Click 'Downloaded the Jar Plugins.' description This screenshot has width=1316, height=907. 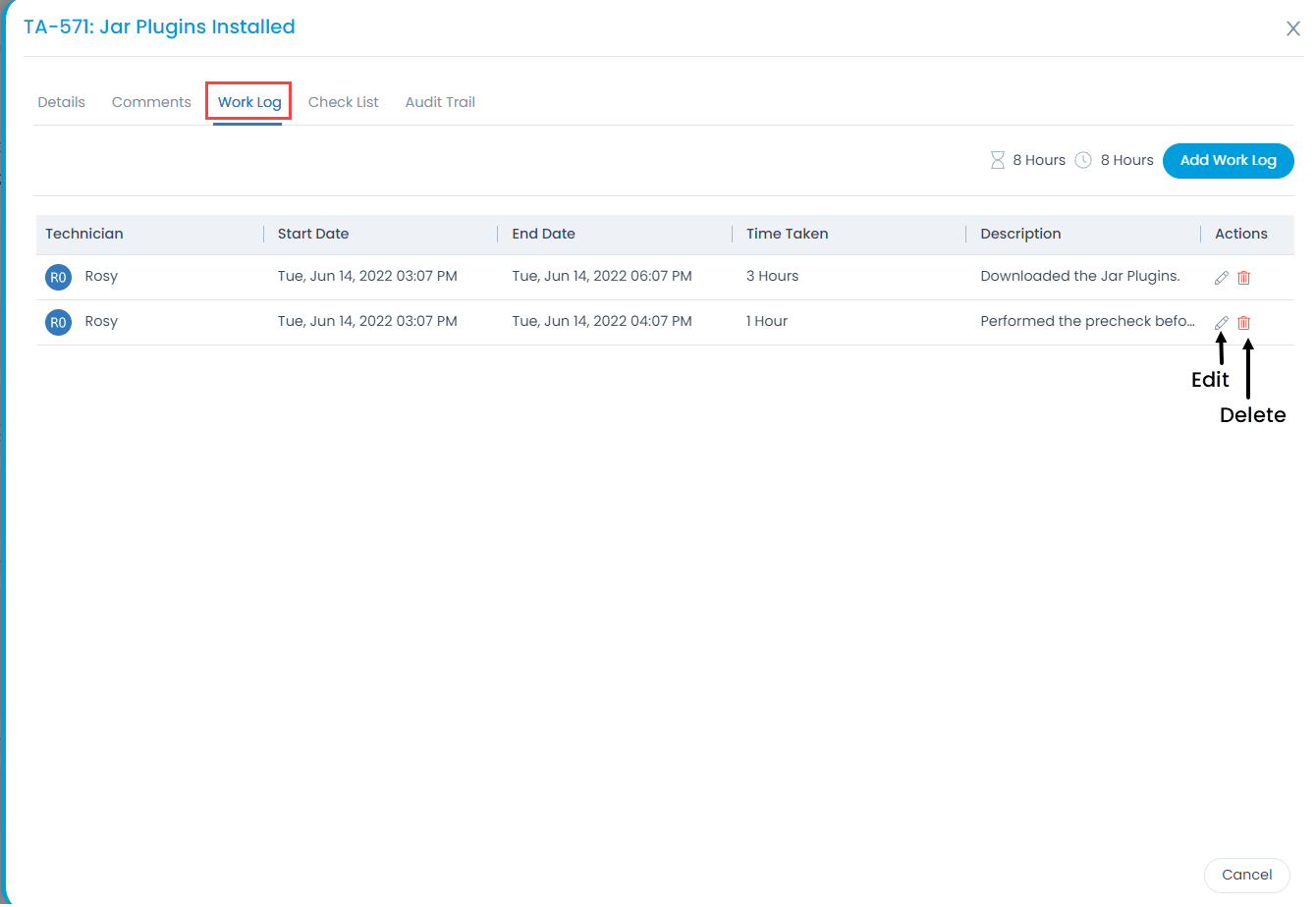click(x=1080, y=276)
